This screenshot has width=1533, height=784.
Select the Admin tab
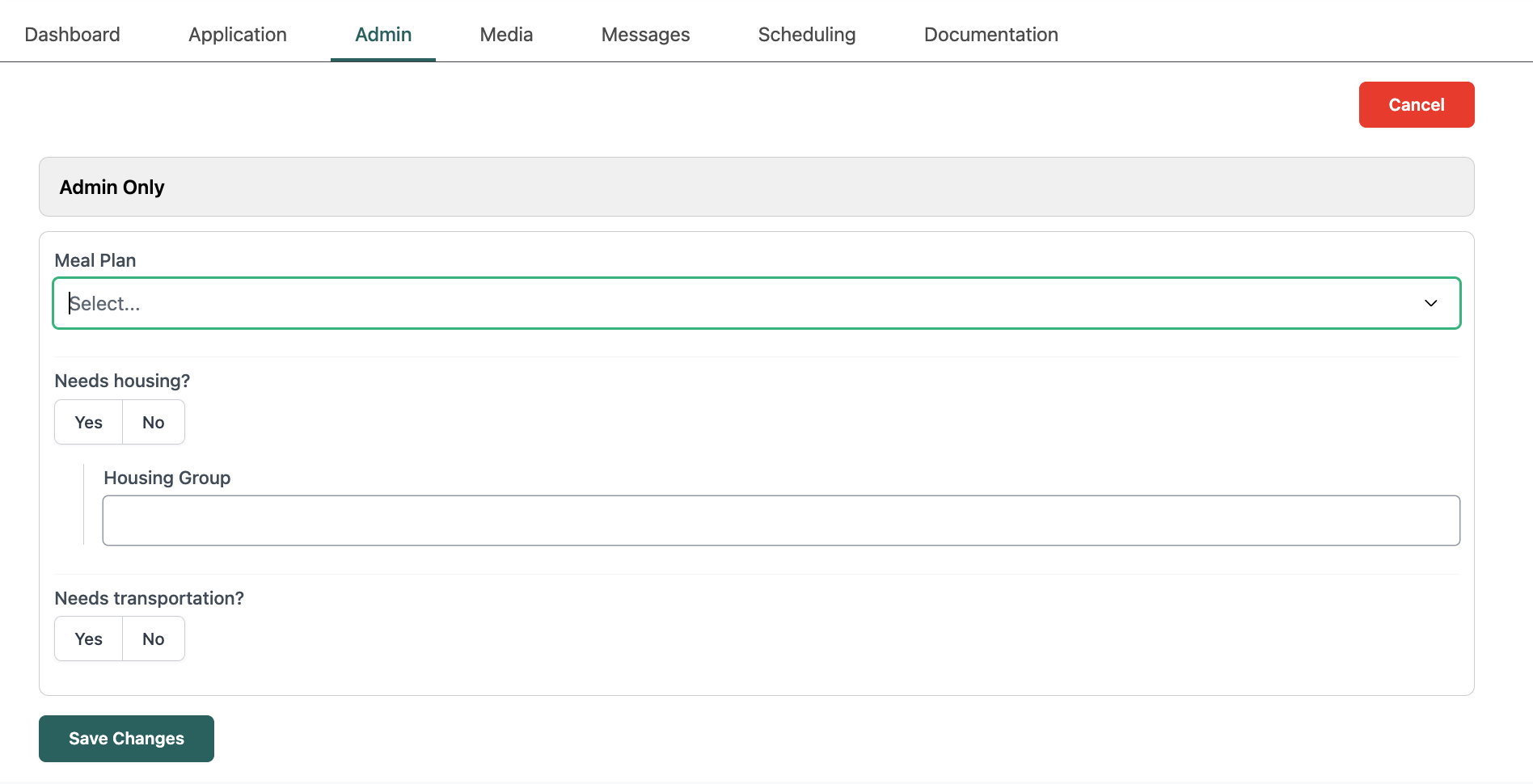(x=383, y=35)
